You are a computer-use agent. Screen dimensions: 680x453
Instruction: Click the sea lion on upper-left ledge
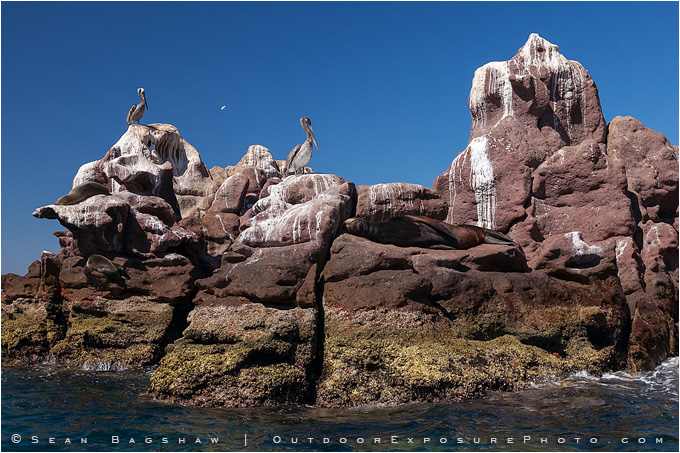82,192
